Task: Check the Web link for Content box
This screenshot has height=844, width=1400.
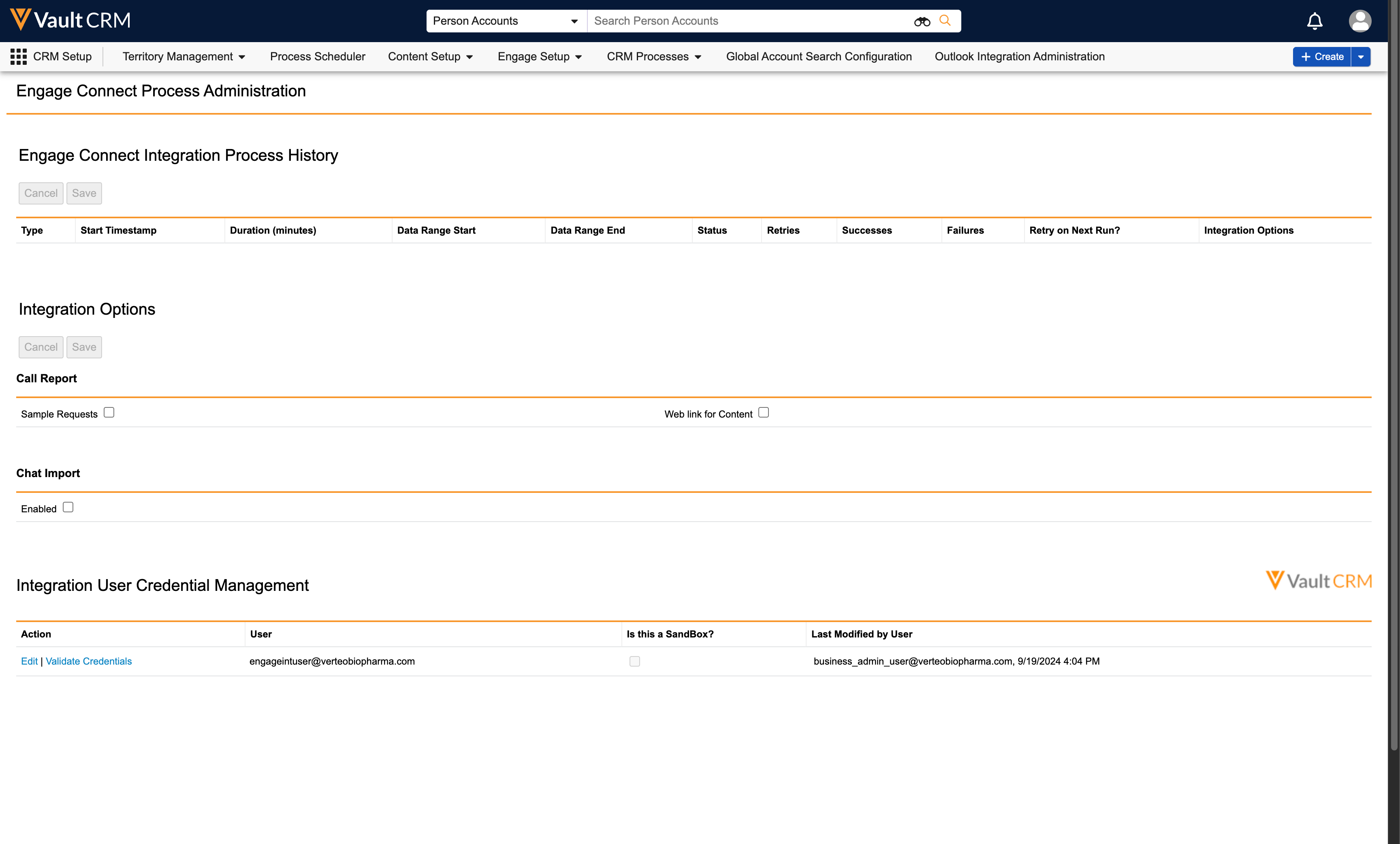Action: [763, 412]
